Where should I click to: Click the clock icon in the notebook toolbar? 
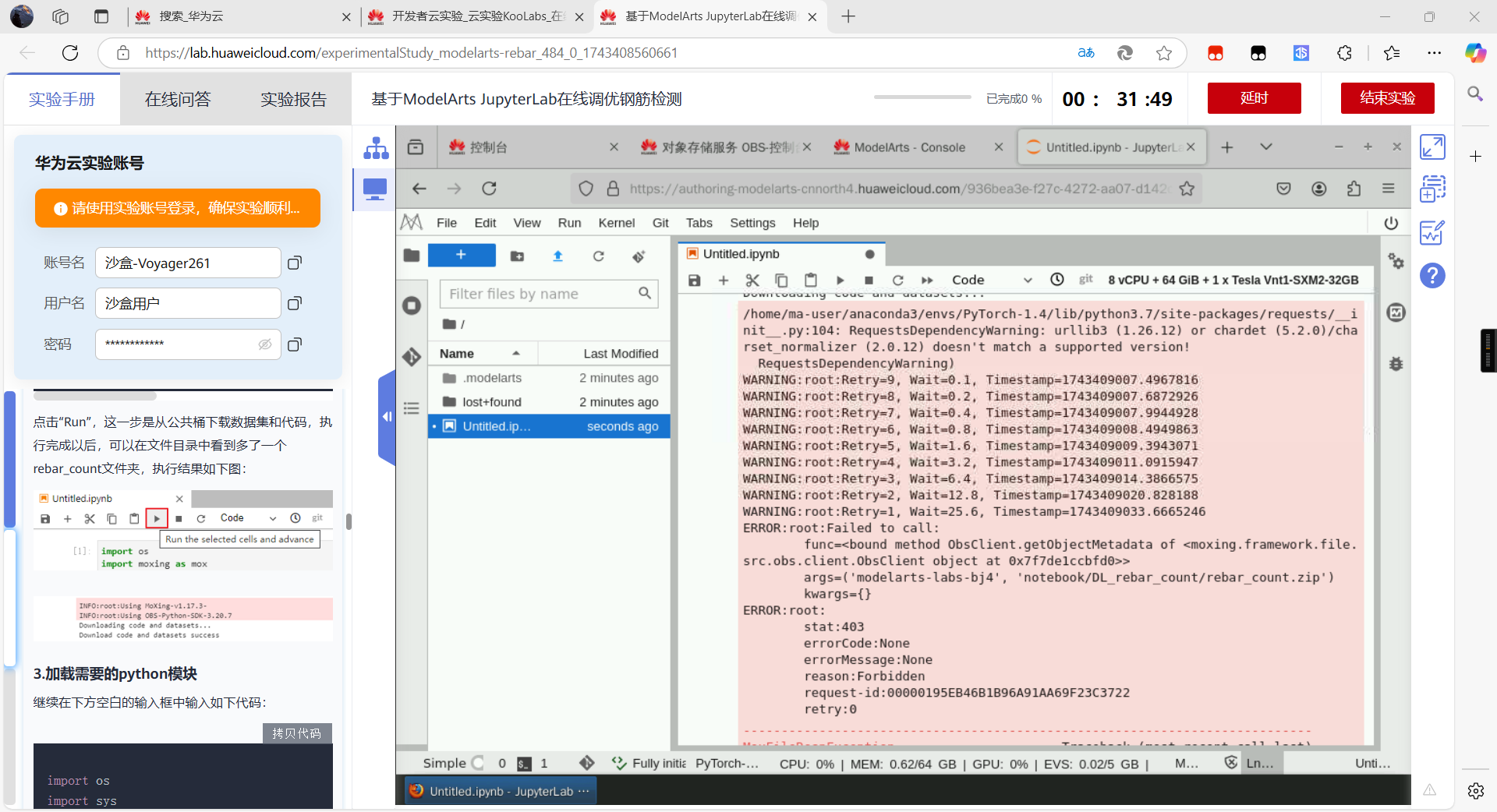click(1057, 279)
